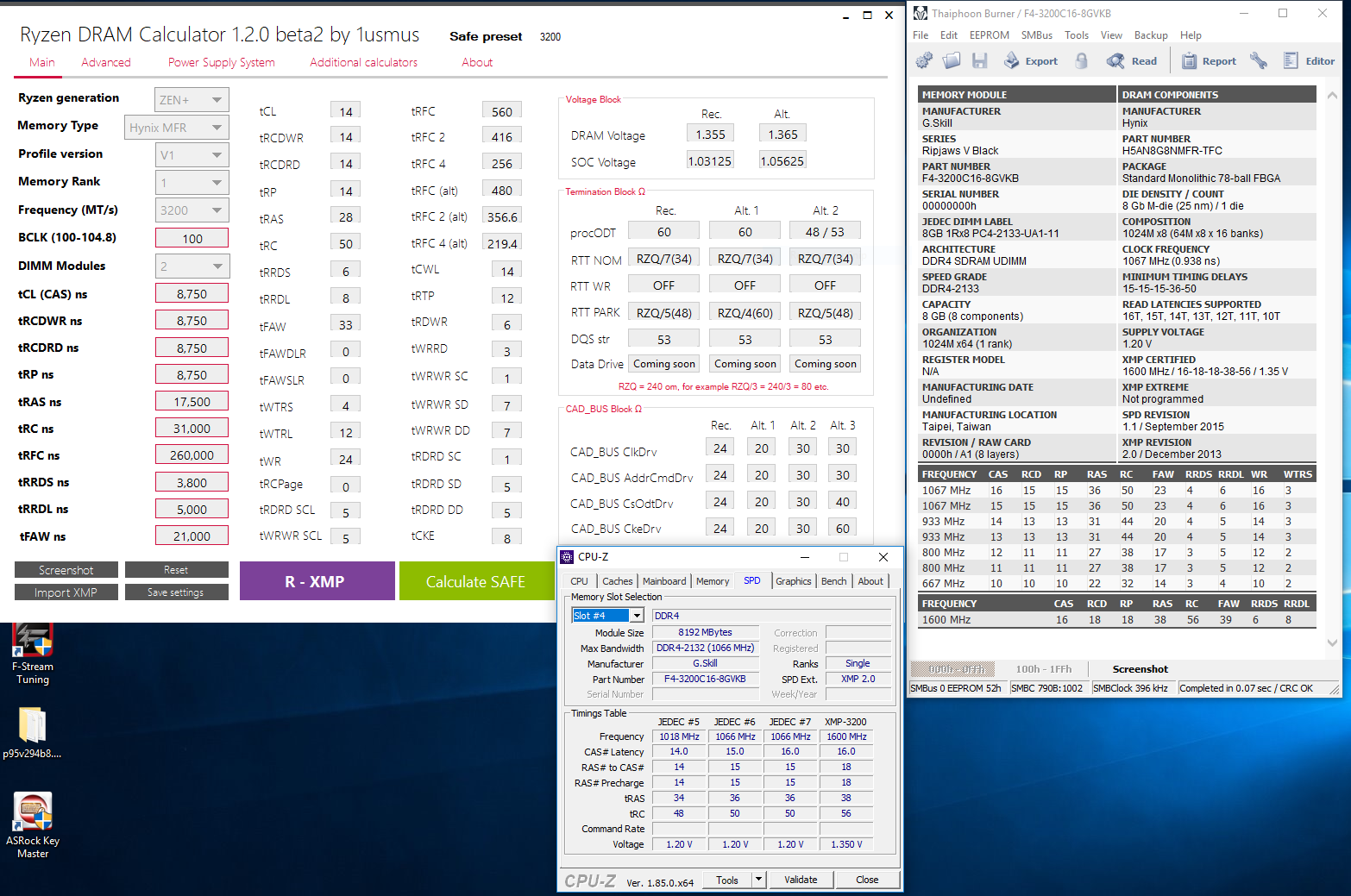
Task: Click the tCL (CAS) ns input field
Action: [192, 294]
